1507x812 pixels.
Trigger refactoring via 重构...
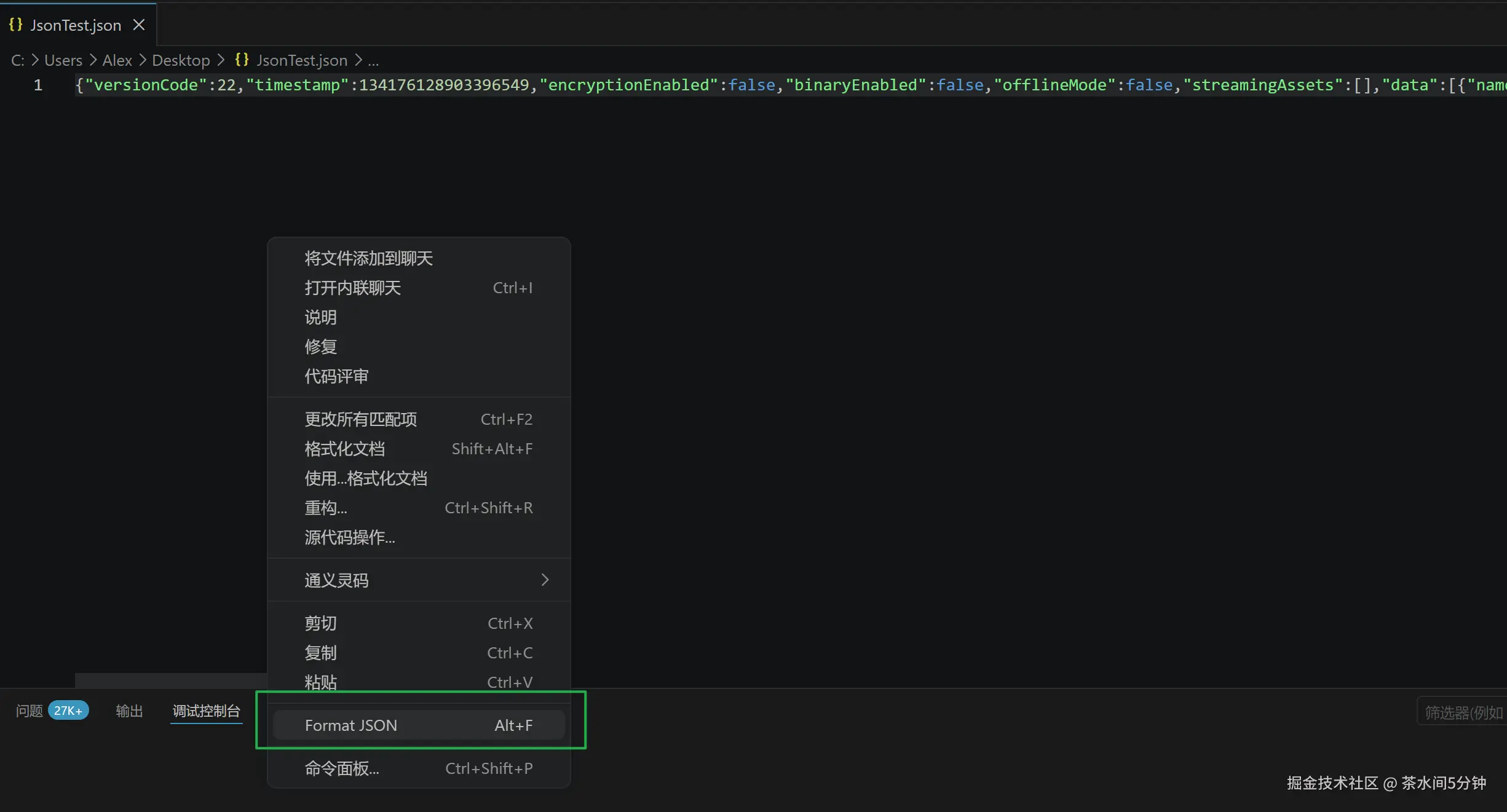click(325, 507)
